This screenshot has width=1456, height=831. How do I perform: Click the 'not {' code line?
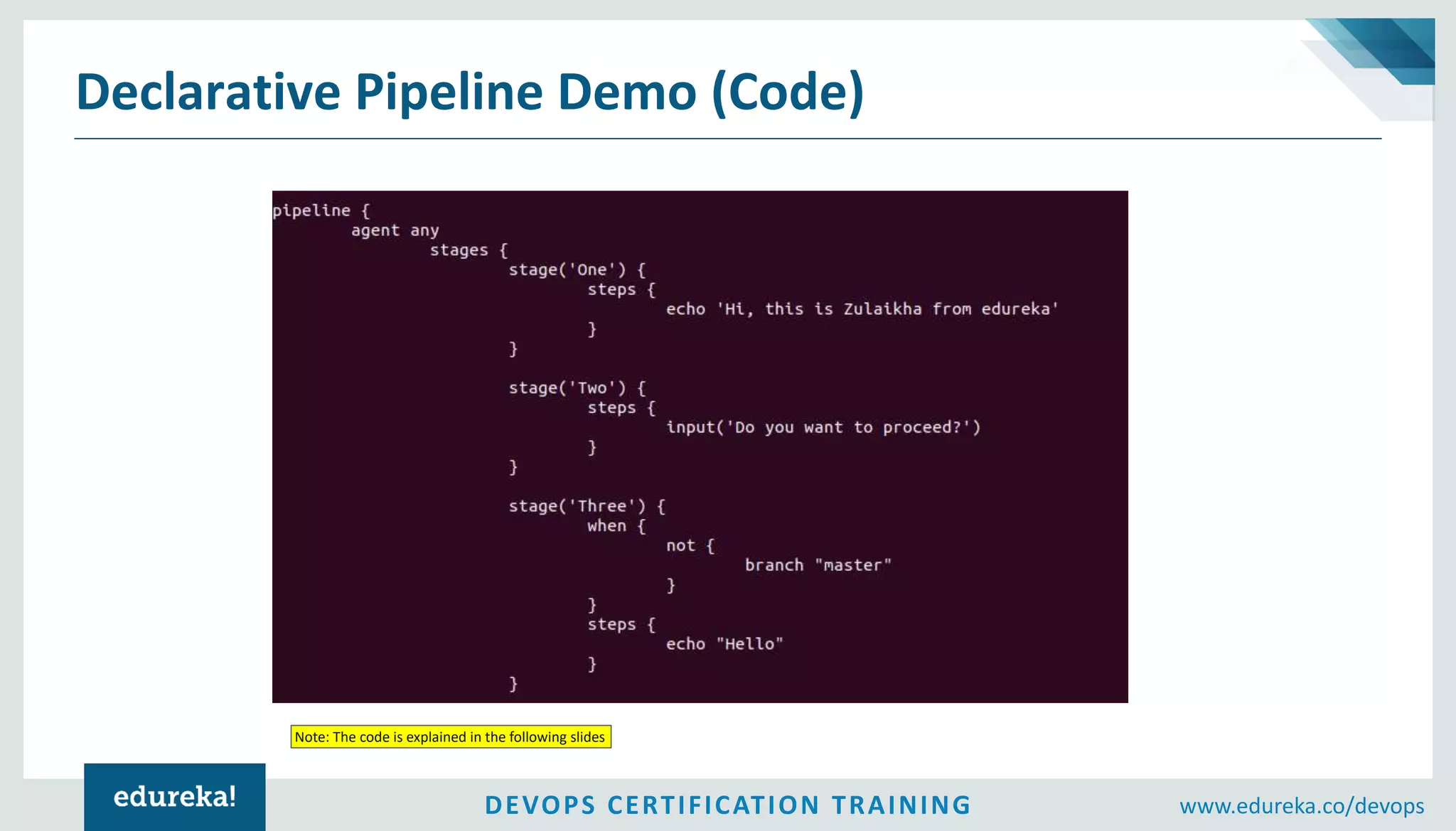point(690,546)
